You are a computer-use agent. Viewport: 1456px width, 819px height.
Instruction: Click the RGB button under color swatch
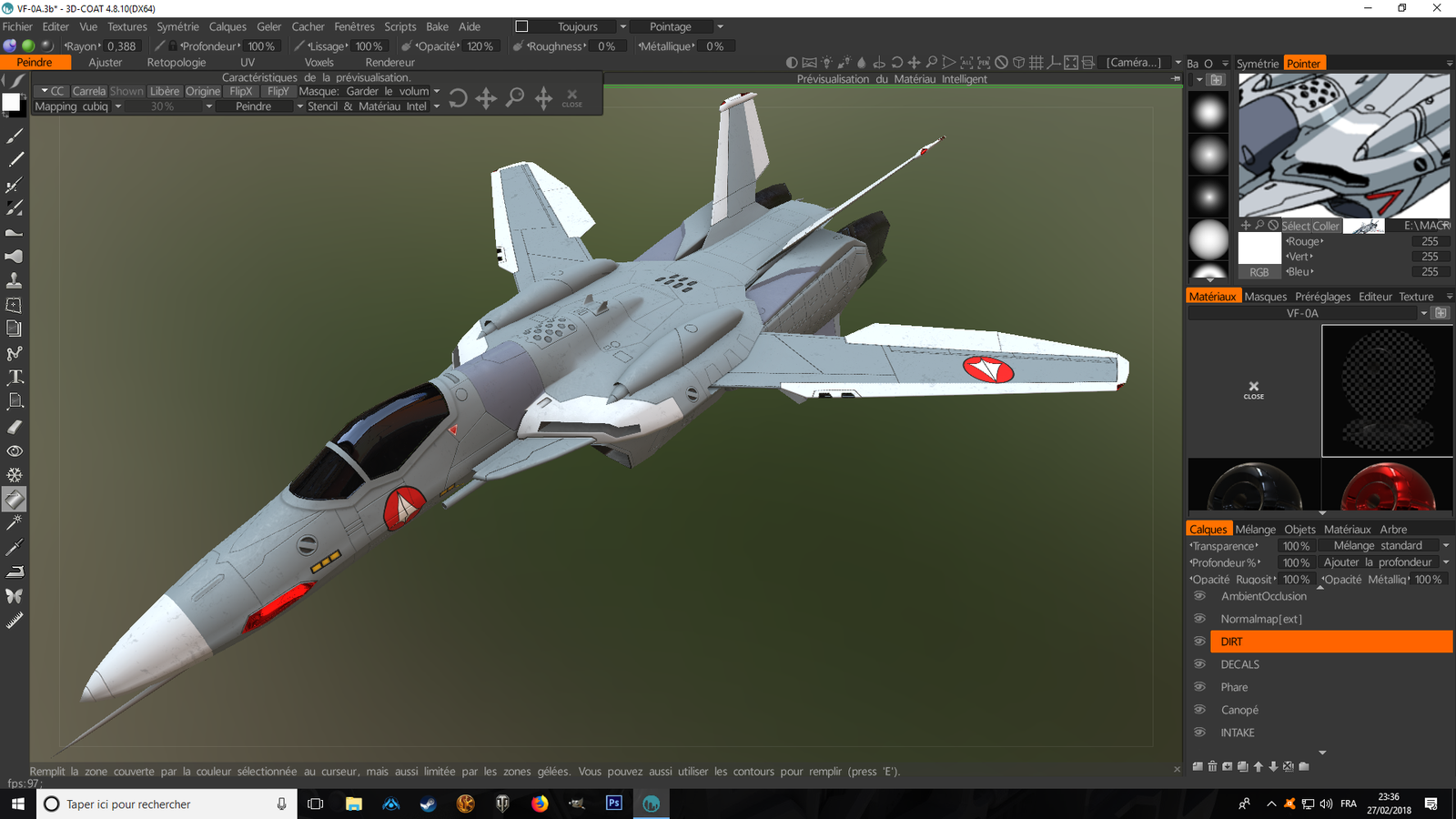(1259, 272)
